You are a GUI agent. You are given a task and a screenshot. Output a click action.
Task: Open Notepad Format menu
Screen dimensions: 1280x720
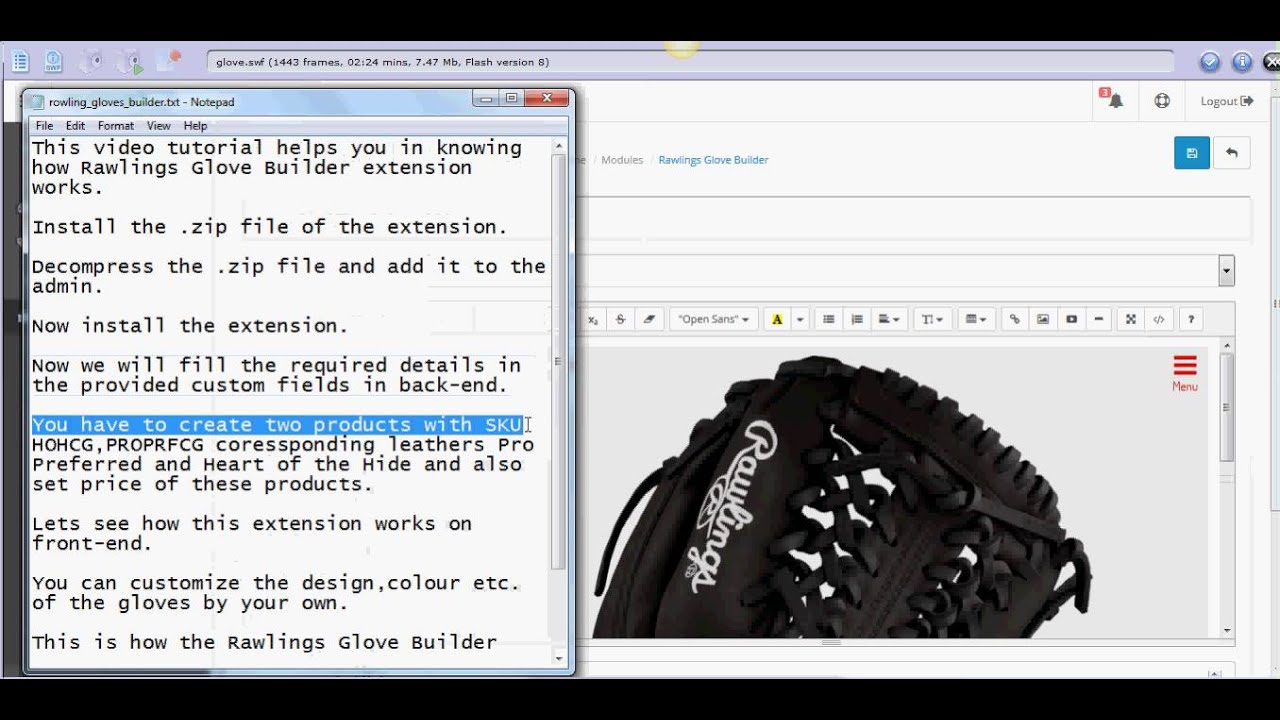click(116, 126)
